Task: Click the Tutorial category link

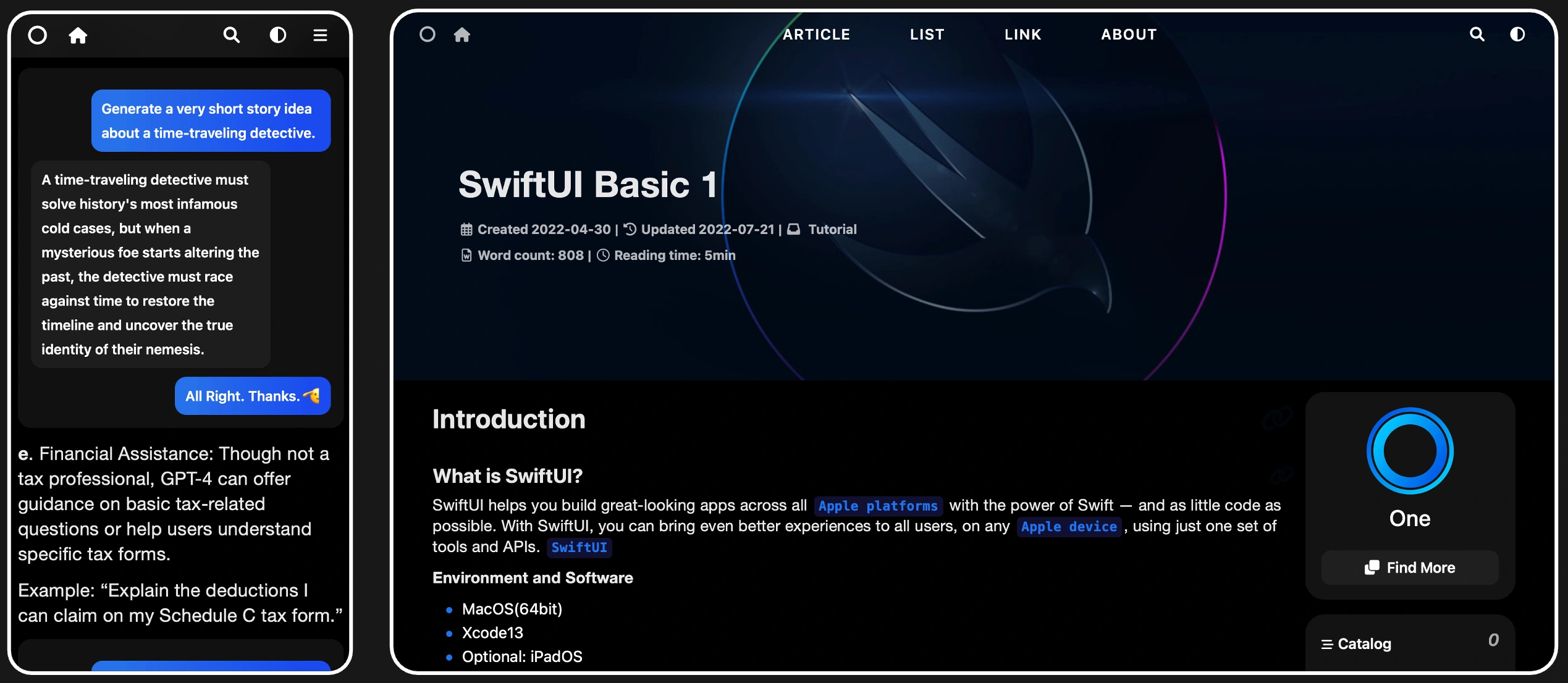Action: [832, 229]
